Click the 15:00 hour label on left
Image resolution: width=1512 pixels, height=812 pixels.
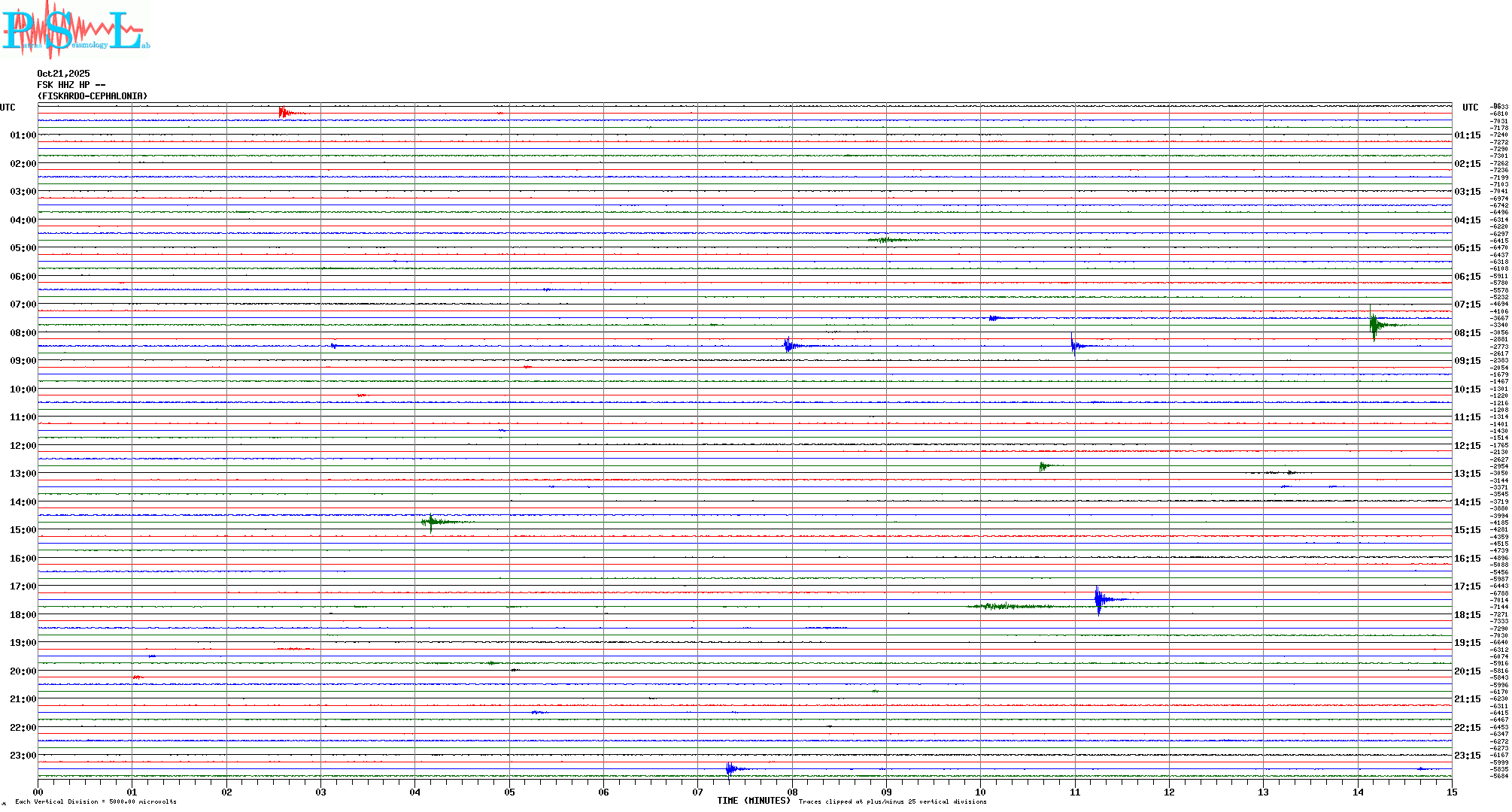pyautogui.click(x=23, y=530)
